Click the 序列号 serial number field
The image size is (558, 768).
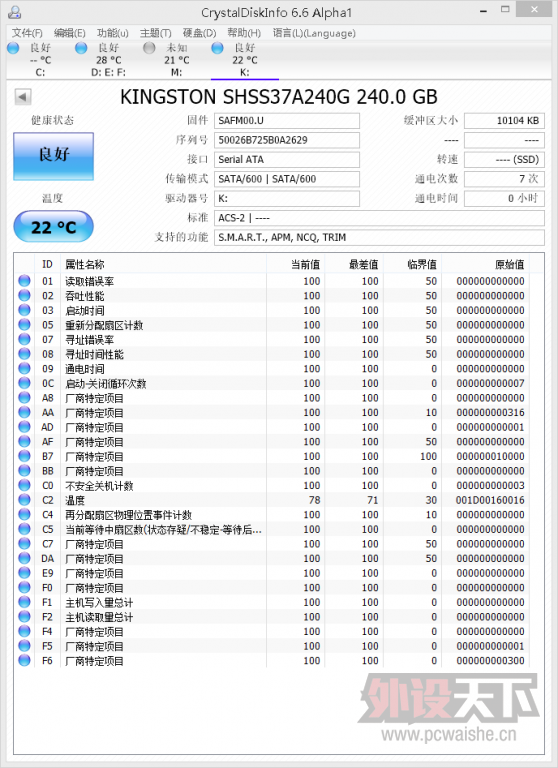[287, 140]
